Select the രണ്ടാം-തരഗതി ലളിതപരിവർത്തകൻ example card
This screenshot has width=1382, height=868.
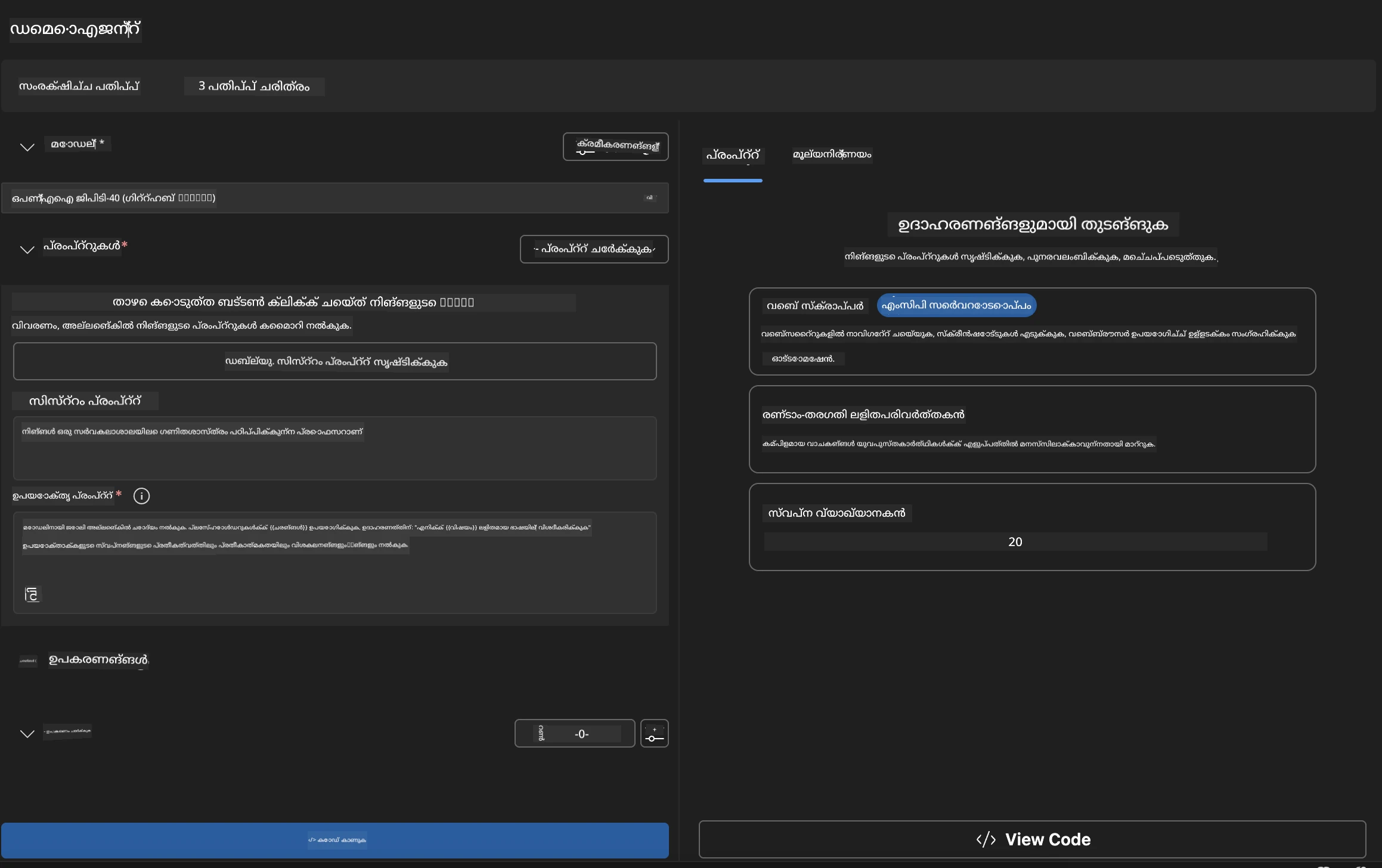pyautogui.click(x=1032, y=429)
